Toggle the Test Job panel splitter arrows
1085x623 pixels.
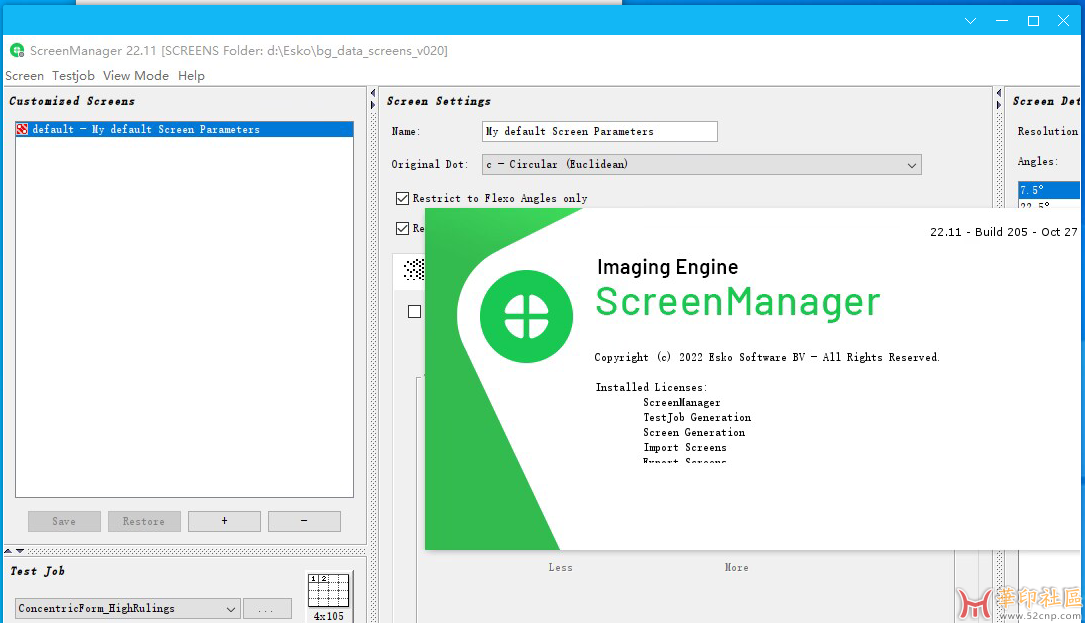(15, 551)
